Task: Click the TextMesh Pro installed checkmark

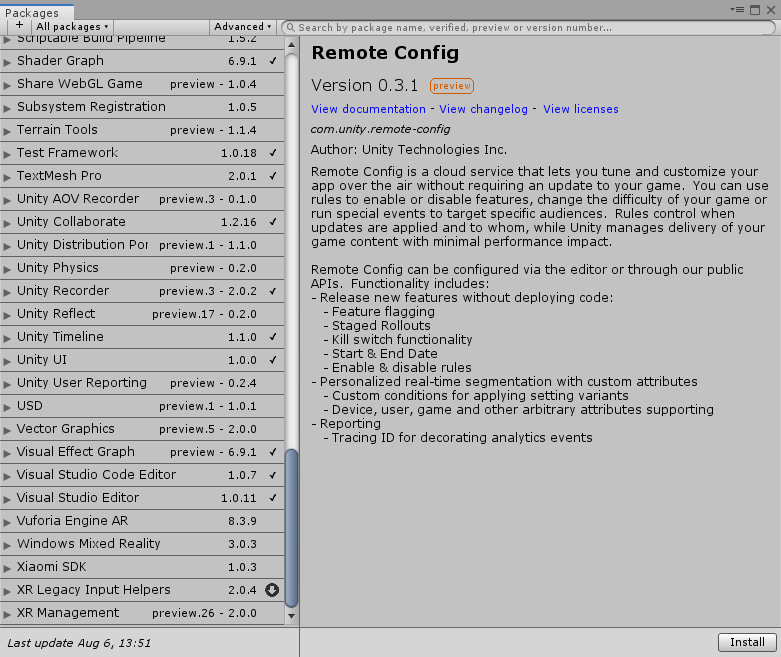Action: click(x=273, y=175)
